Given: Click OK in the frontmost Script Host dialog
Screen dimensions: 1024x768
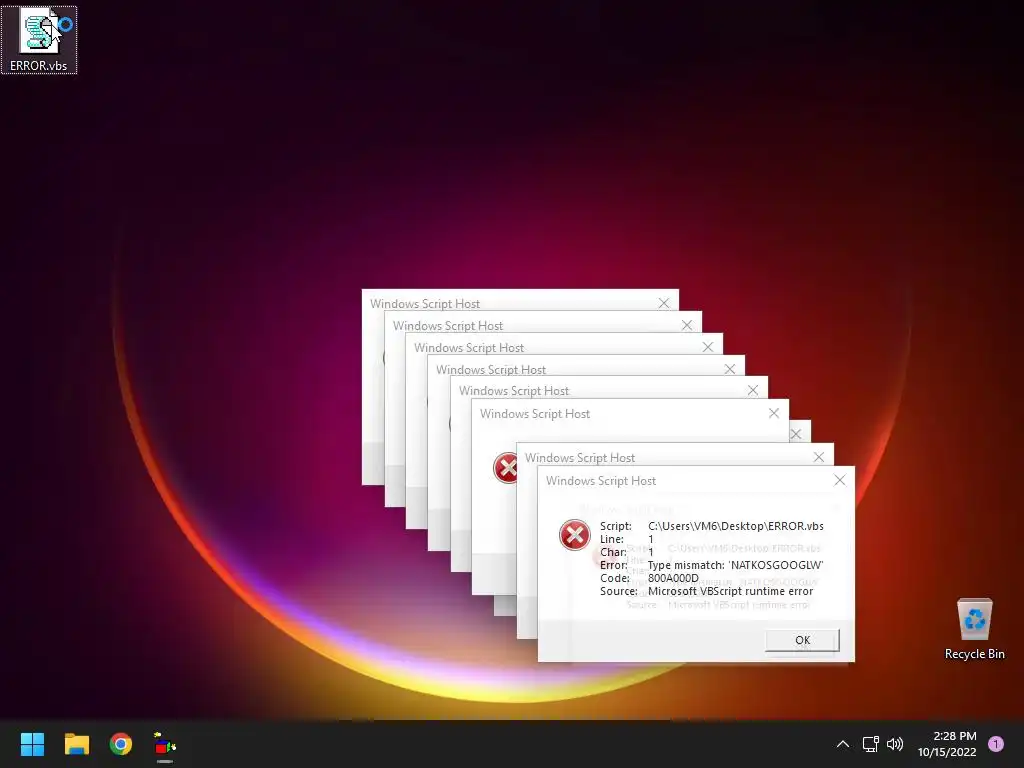Looking at the screenshot, I should pyautogui.click(x=803, y=640).
